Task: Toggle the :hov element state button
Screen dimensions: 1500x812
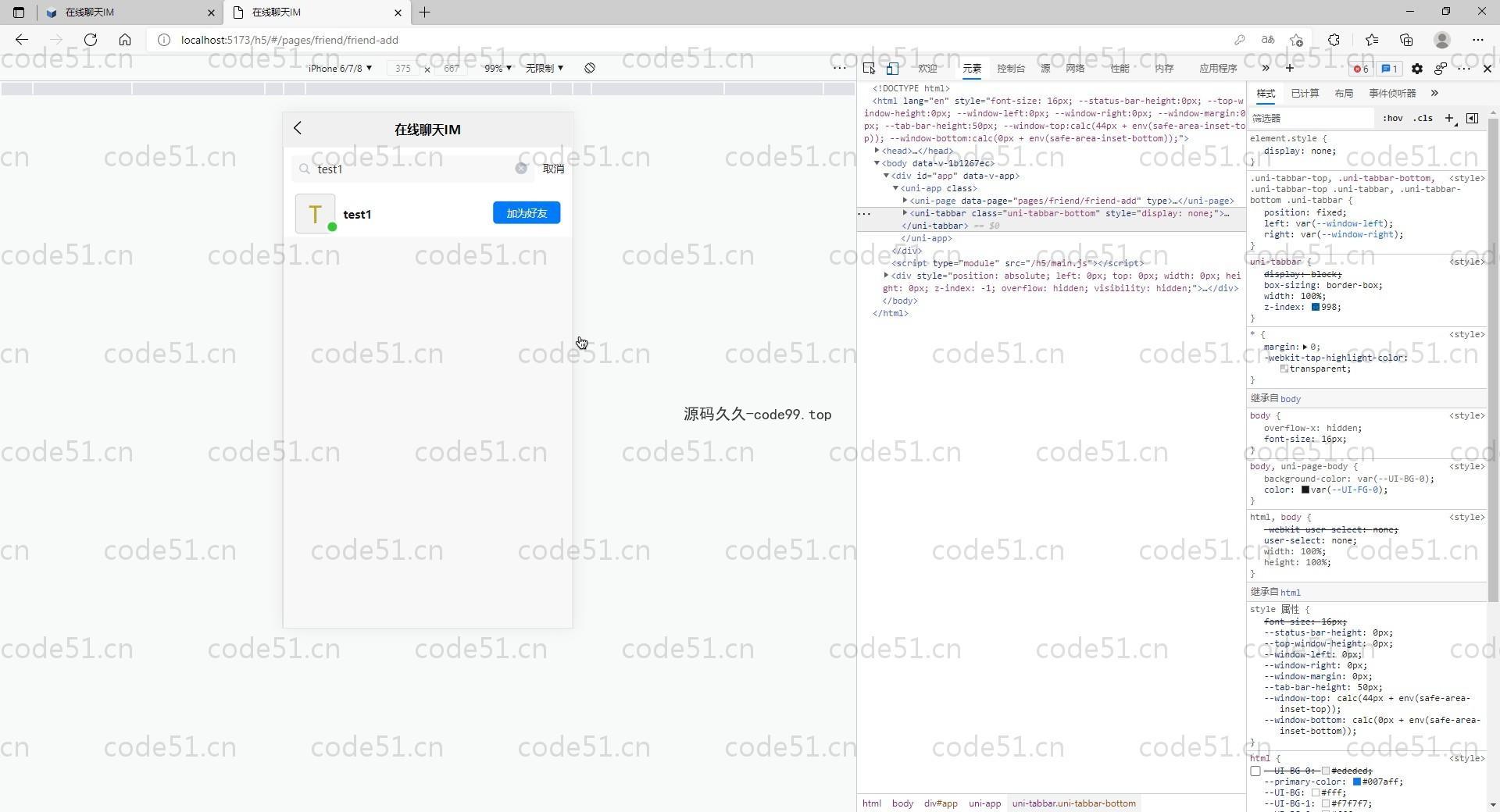Action: click(1392, 119)
